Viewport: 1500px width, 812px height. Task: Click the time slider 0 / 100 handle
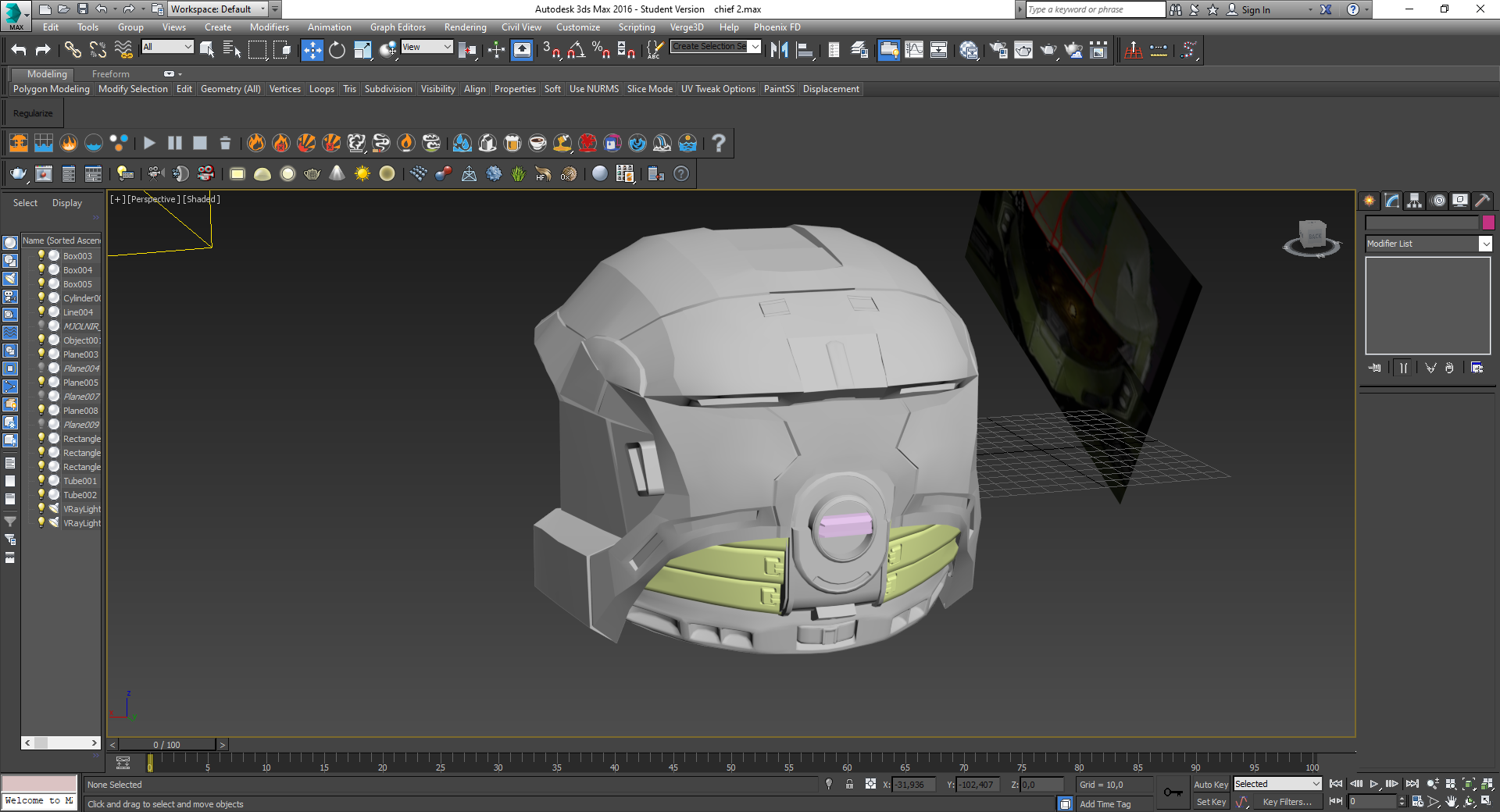(166, 745)
